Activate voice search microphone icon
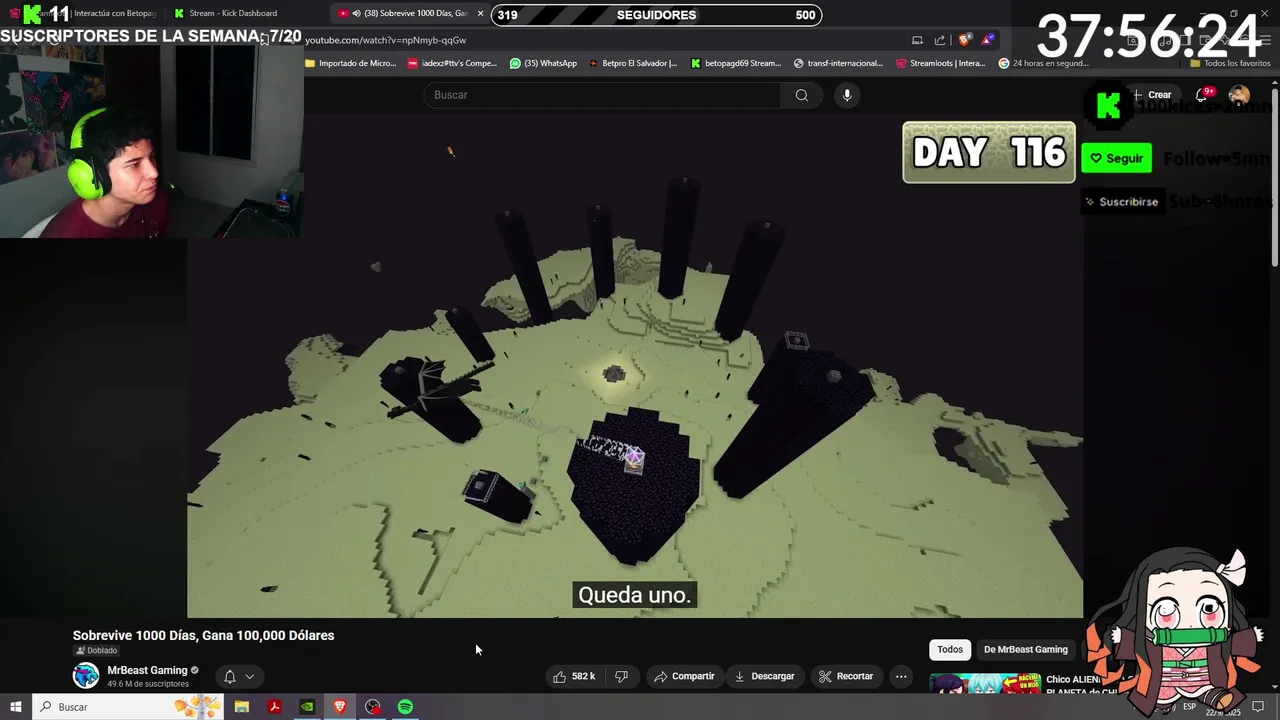Screen dimensions: 1280x720 click(x=847, y=95)
